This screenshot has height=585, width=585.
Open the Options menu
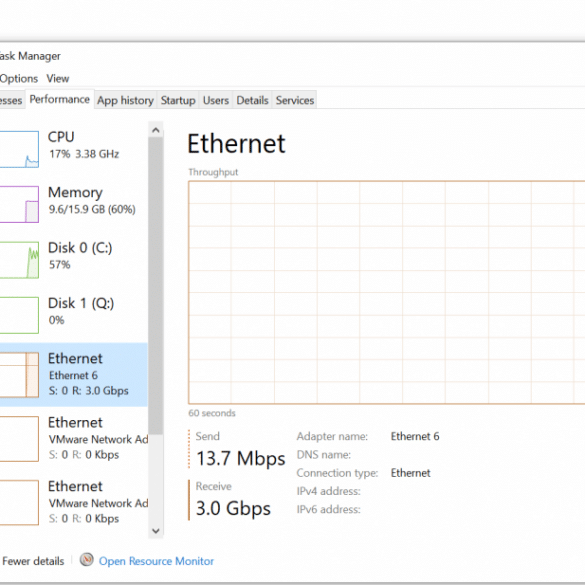pos(19,78)
